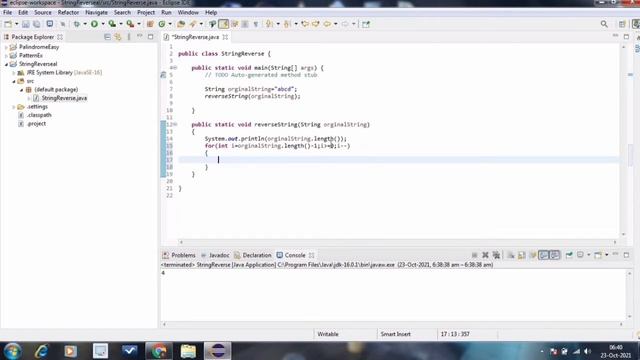The image size is (640, 360).
Task: Click Clear Console icon
Action: click(511, 255)
